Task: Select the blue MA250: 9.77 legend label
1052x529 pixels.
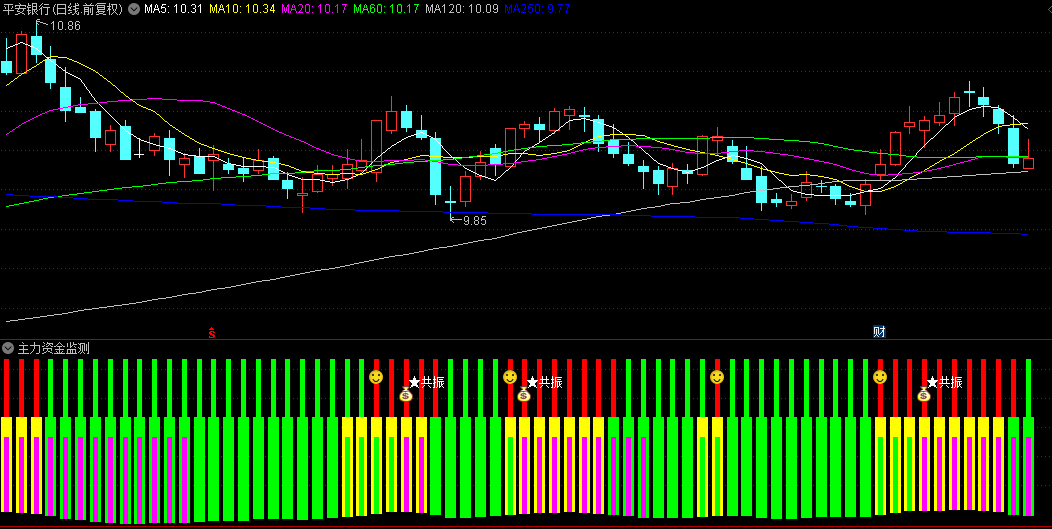Action: [x=537, y=9]
